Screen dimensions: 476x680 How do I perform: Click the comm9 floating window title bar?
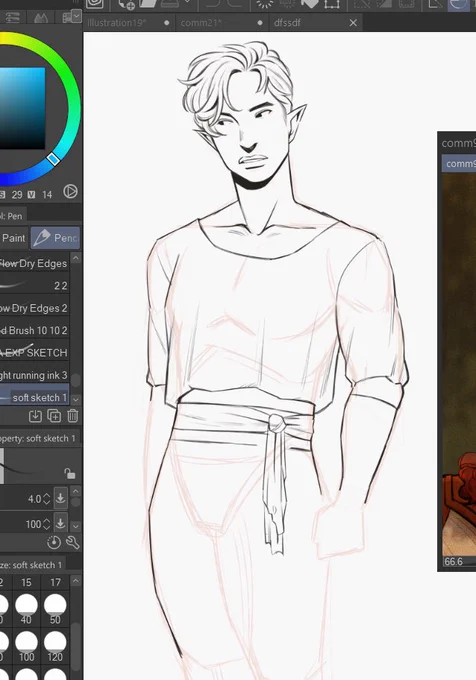[x=457, y=143]
